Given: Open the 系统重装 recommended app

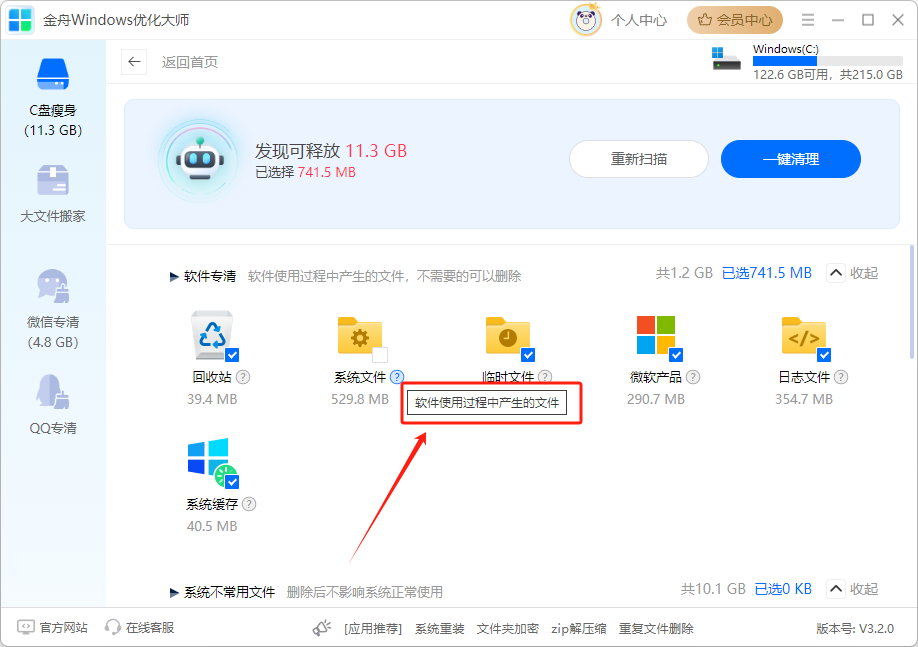Looking at the screenshot, I should tap(440, 629).
